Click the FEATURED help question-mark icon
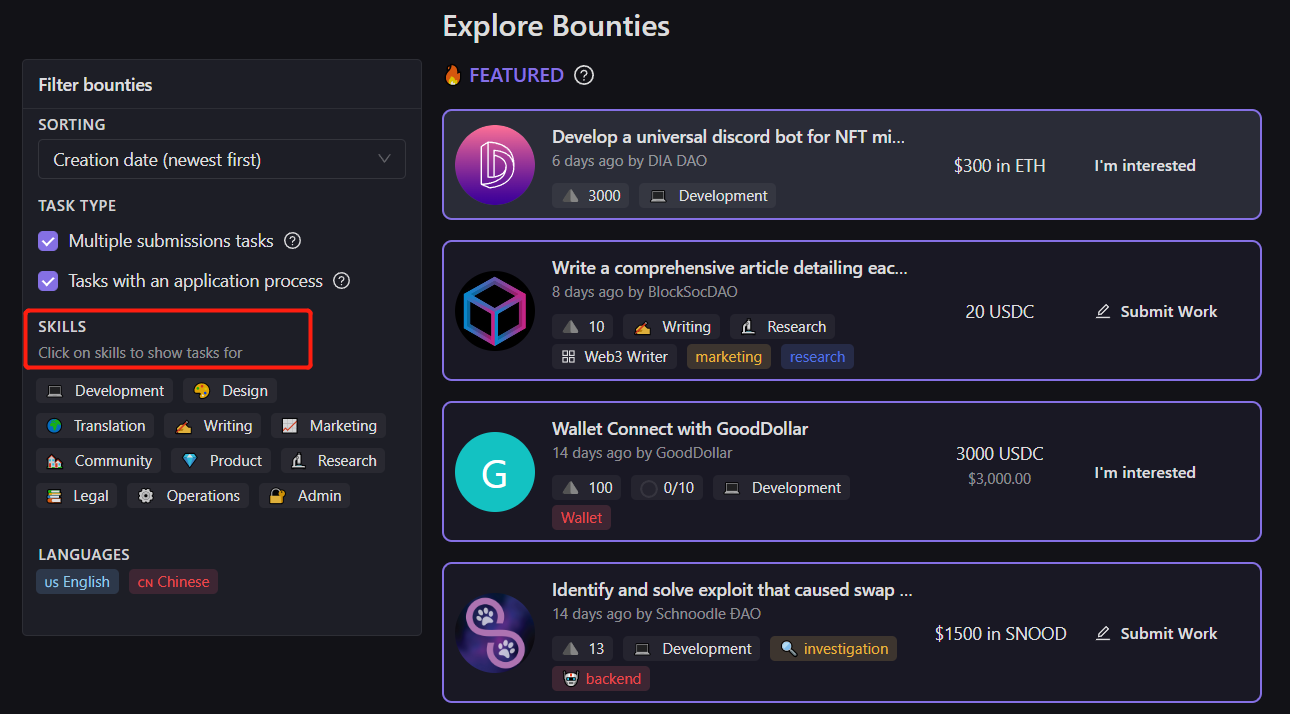 click(x=585, y=75)
